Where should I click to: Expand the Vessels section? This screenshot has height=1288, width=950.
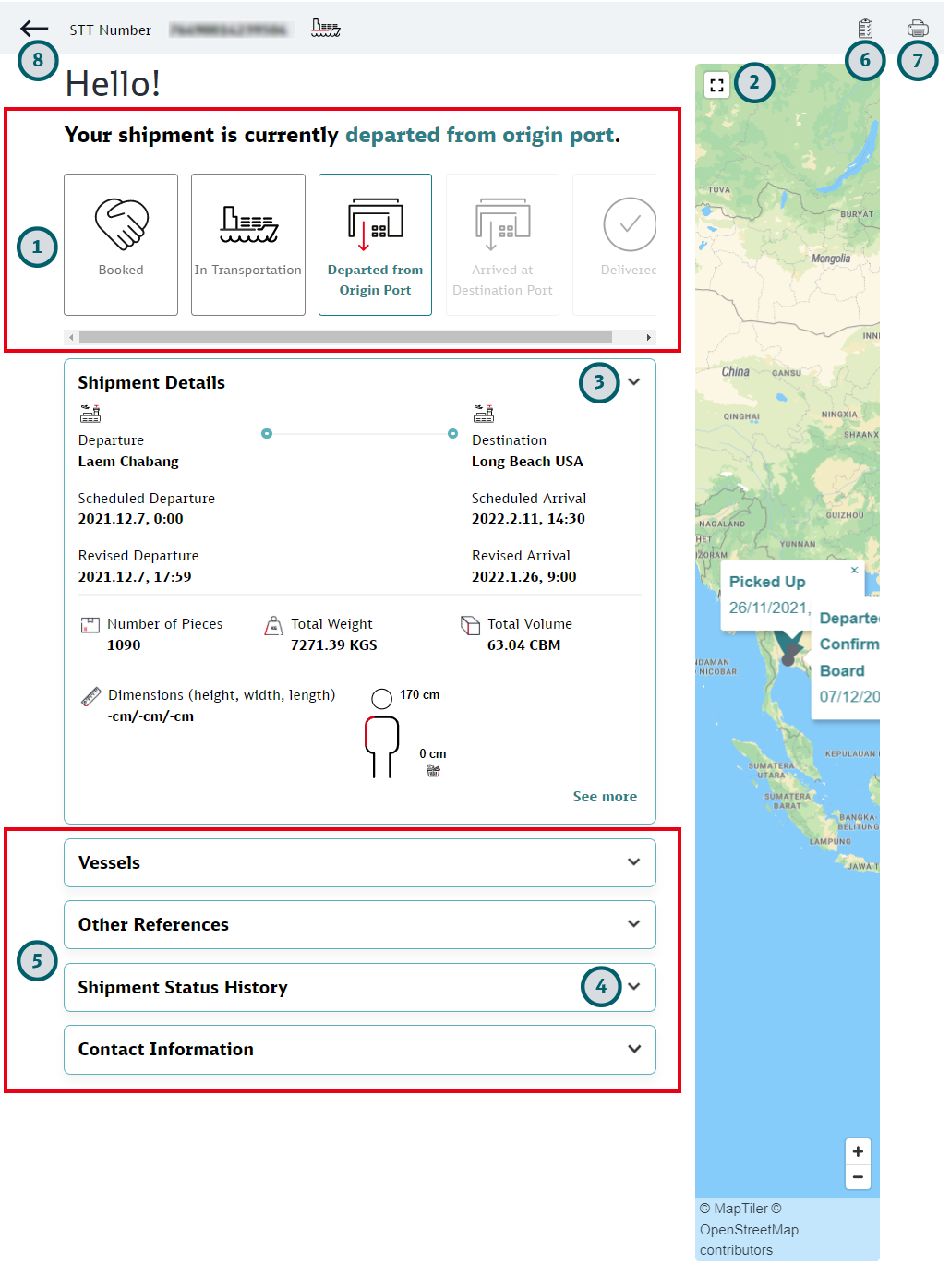pyautogui.click(x=634, y=862)
